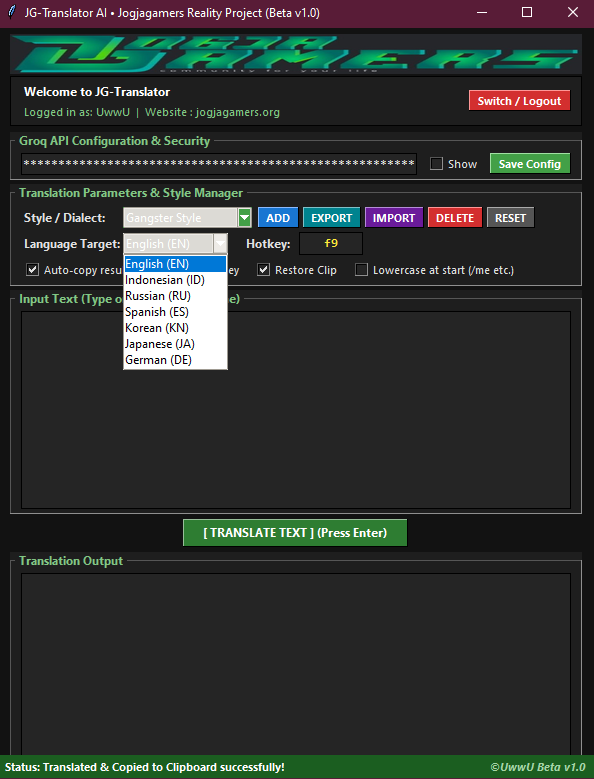Close the JG-Translator window
Screen dimensions: 594x779
pos(572,12)
